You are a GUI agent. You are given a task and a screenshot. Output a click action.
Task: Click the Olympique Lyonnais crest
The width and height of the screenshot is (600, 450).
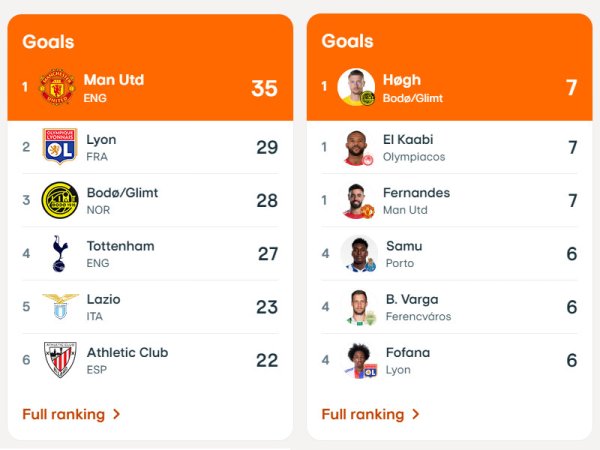tap(60, 146)
